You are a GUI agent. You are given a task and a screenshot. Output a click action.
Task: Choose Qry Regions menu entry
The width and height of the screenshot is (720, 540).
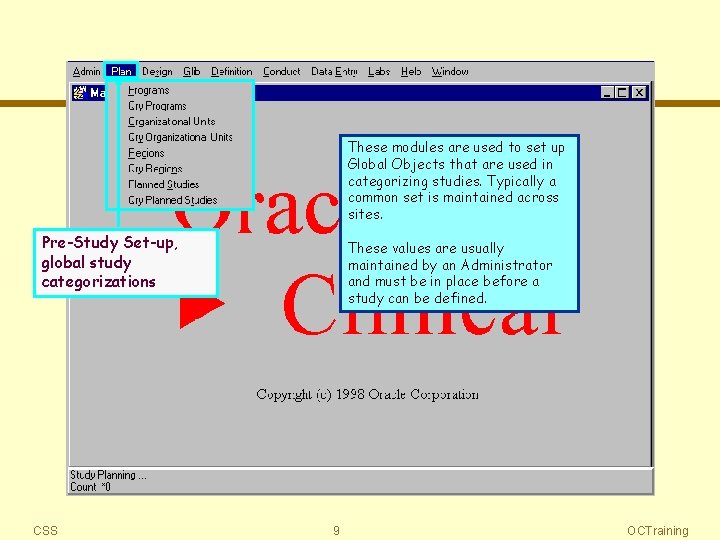pyautogui.click(x=155, y=169)
